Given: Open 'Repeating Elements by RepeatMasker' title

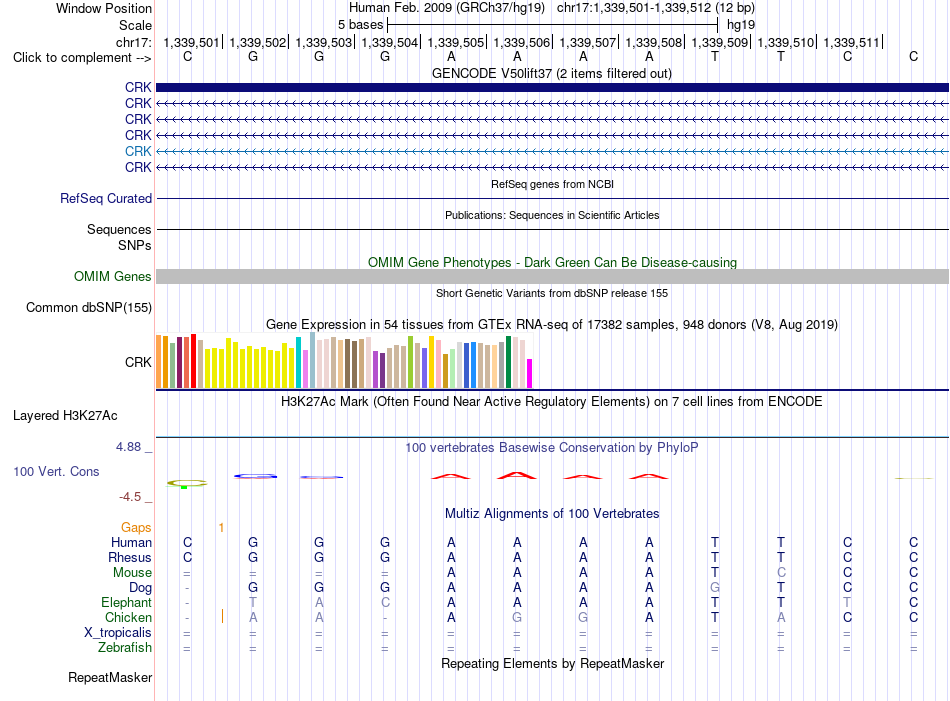Looking at the screenshot, I should coord(552,663).
